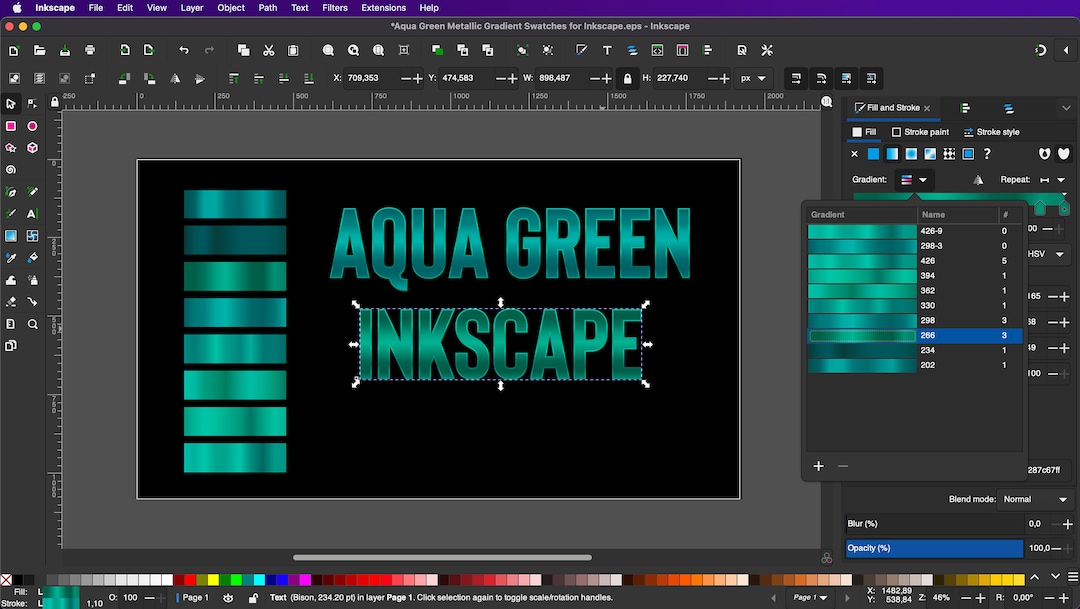Enable pattern fill type
This screenshot has height=609, width=1080.
tap(949, 154)
